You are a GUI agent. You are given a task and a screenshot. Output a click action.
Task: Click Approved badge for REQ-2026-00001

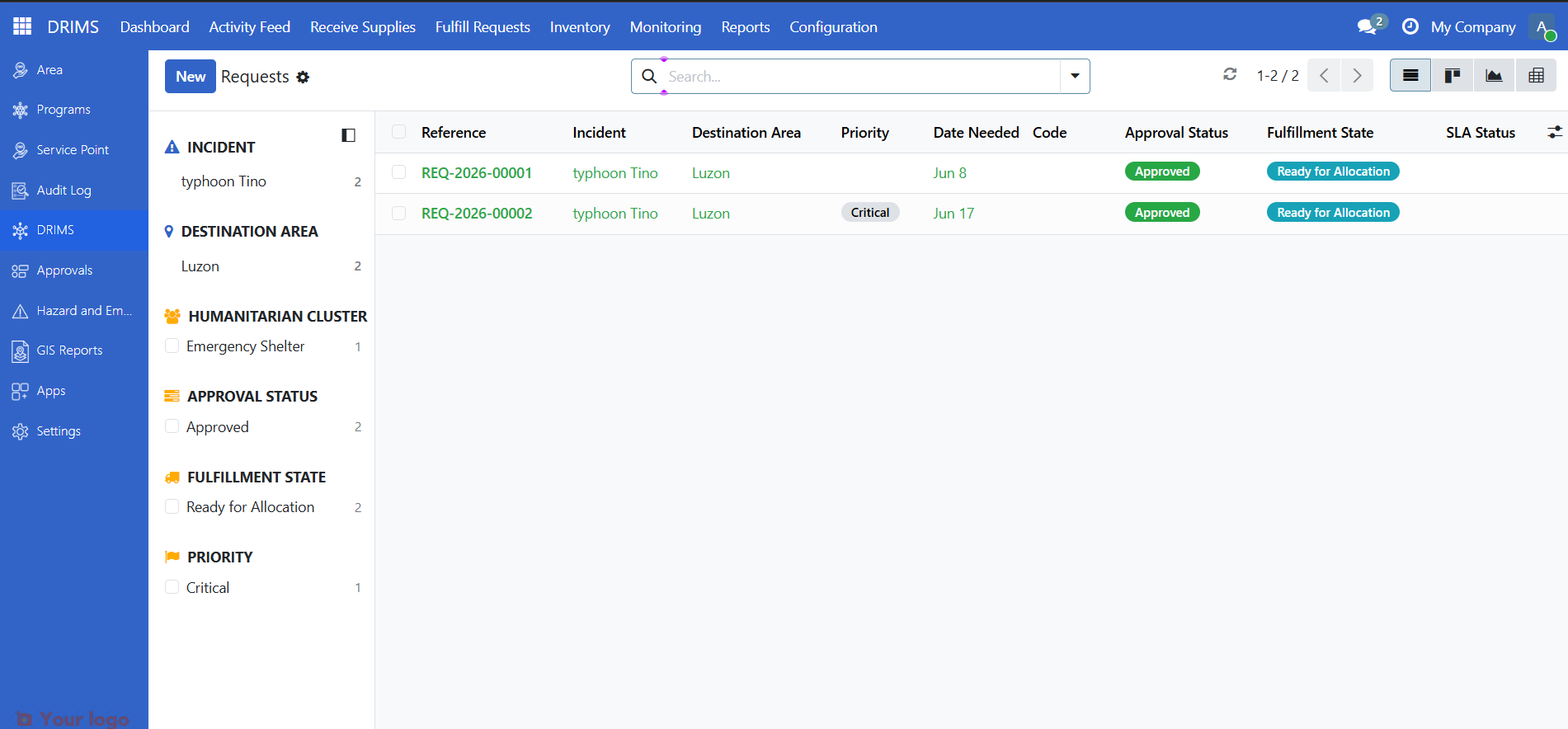click(x=1162, y=172)
